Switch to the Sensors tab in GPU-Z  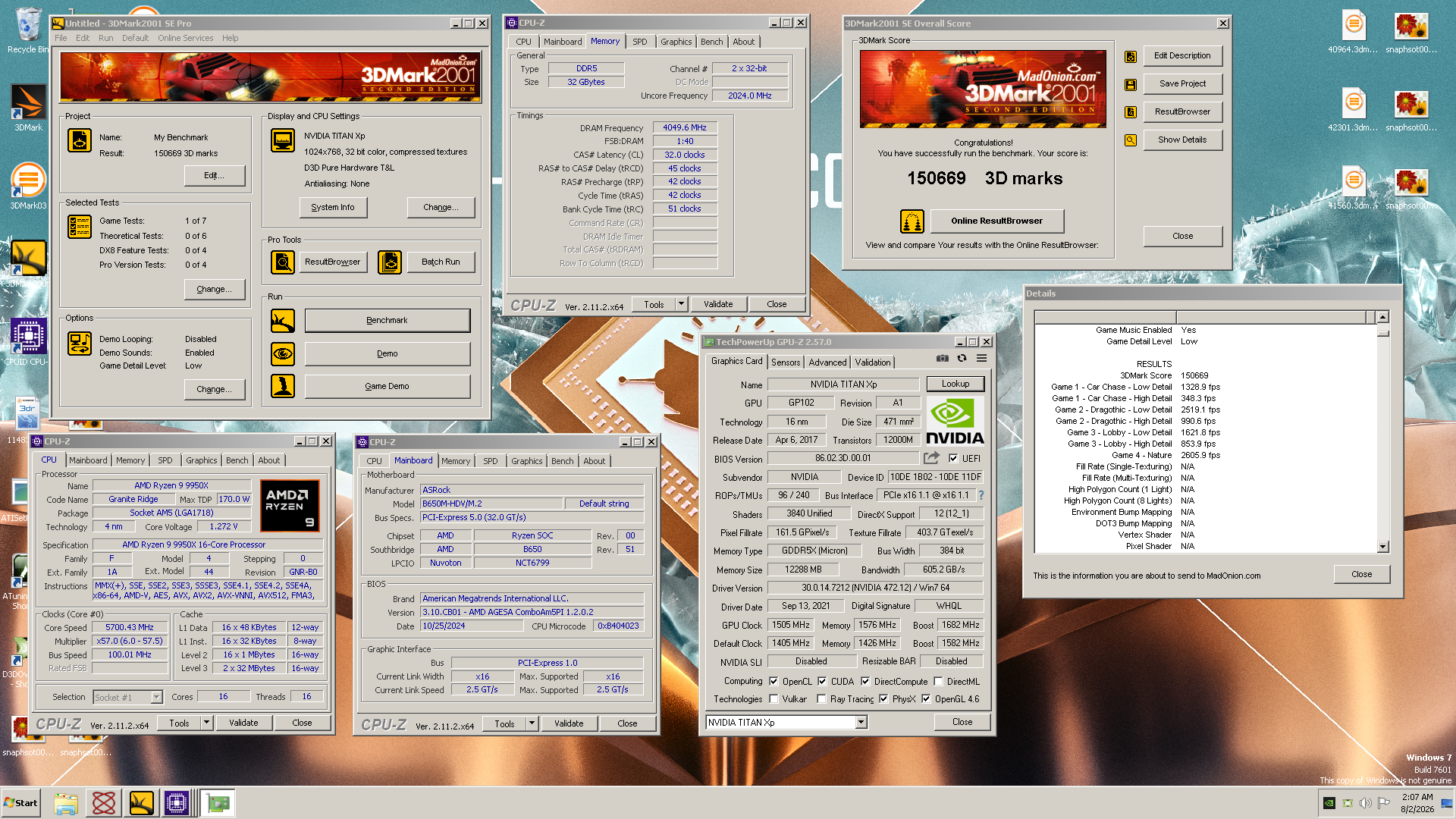(786, 362)
